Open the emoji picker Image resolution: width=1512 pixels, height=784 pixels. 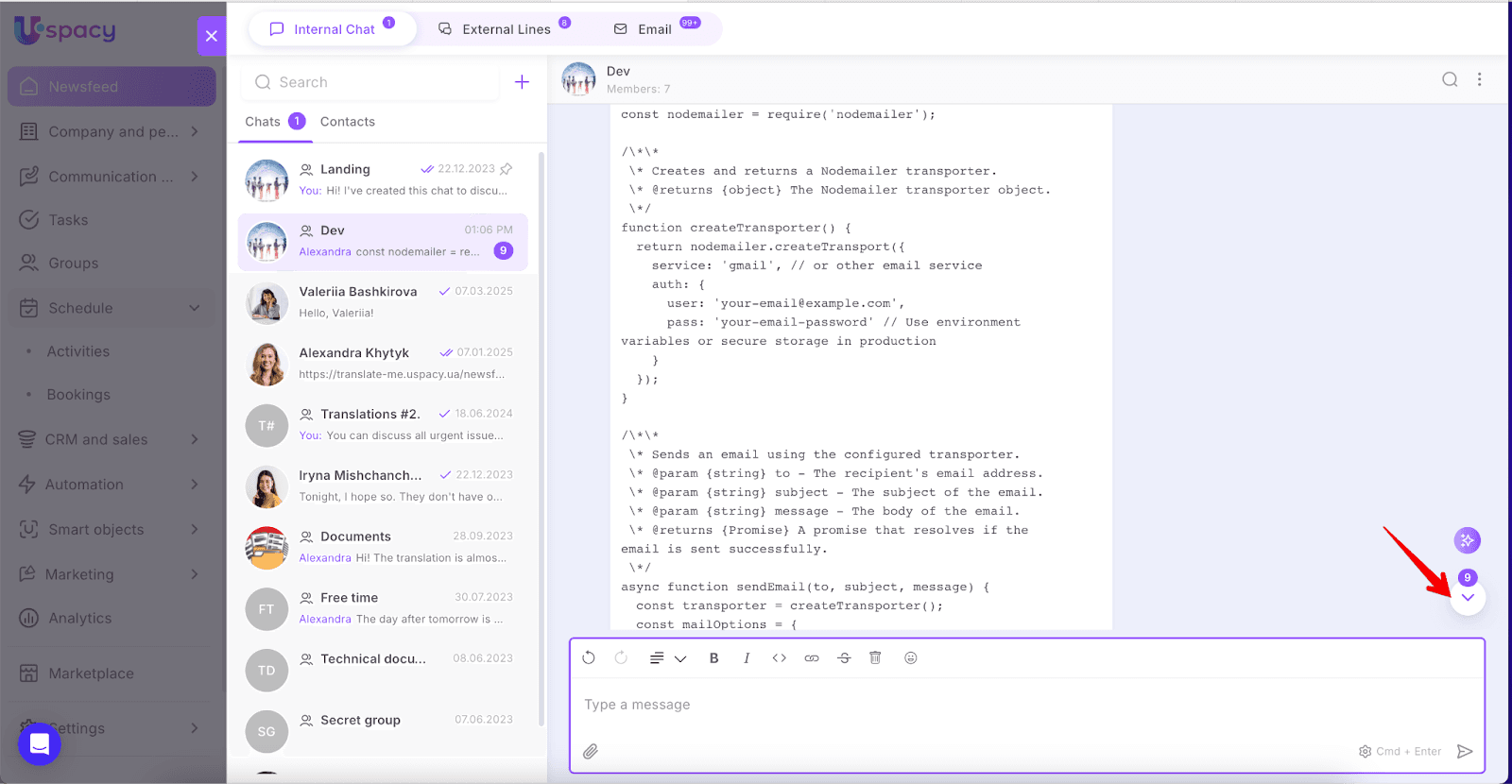point(910,658)
